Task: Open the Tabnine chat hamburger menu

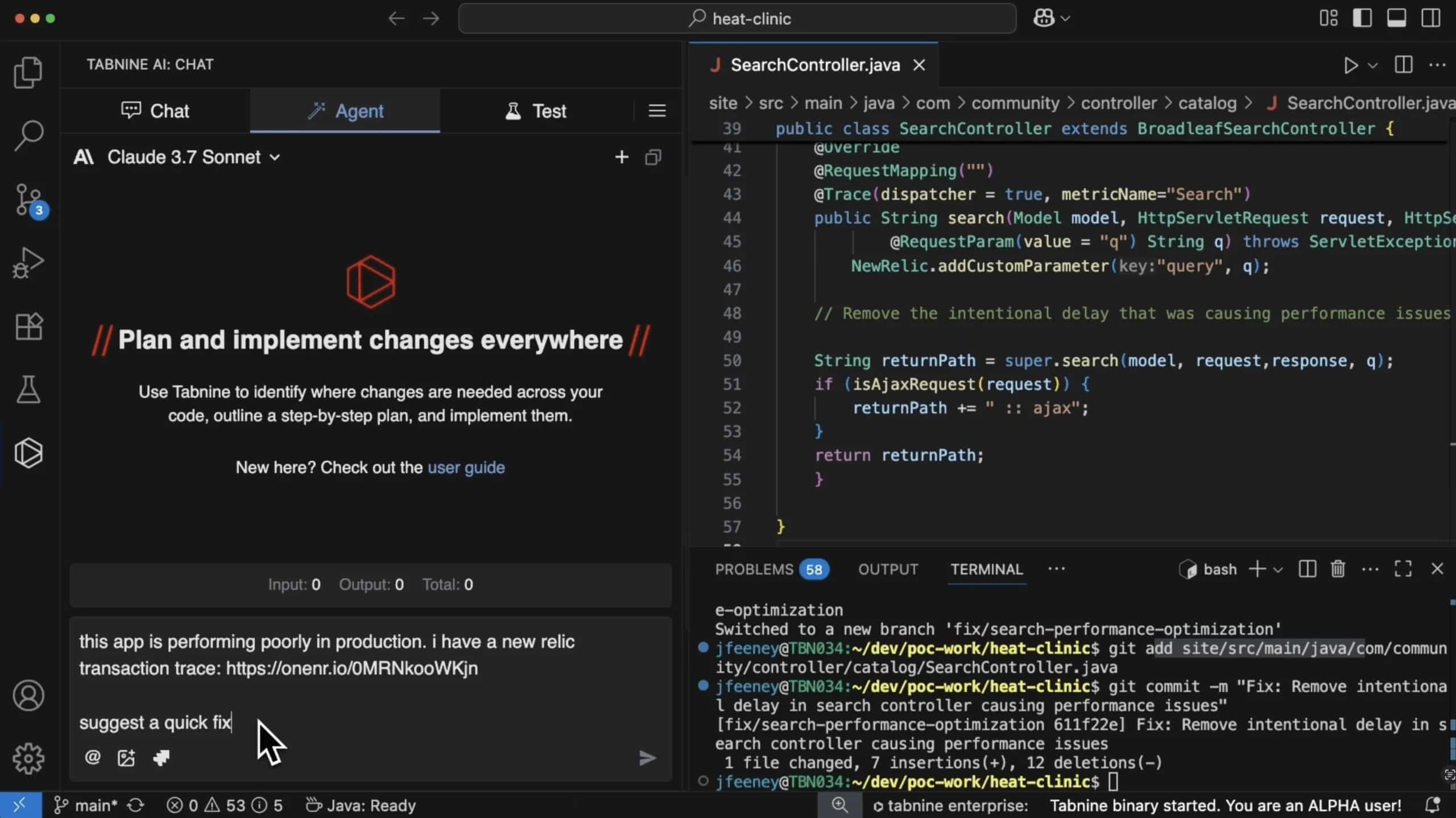Action: click(657, 110)
